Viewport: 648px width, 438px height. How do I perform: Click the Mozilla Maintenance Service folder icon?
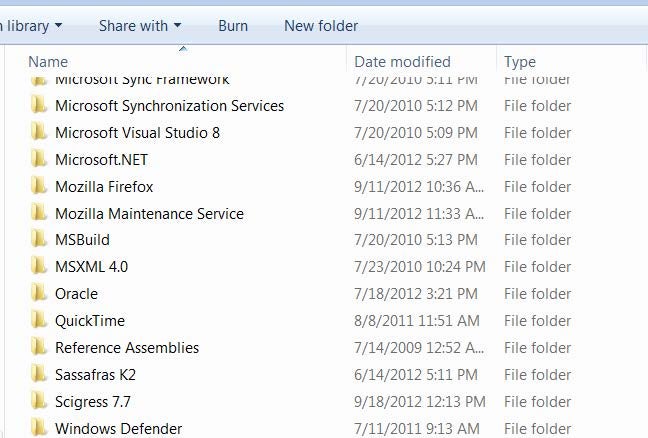(x=39, y=213)
